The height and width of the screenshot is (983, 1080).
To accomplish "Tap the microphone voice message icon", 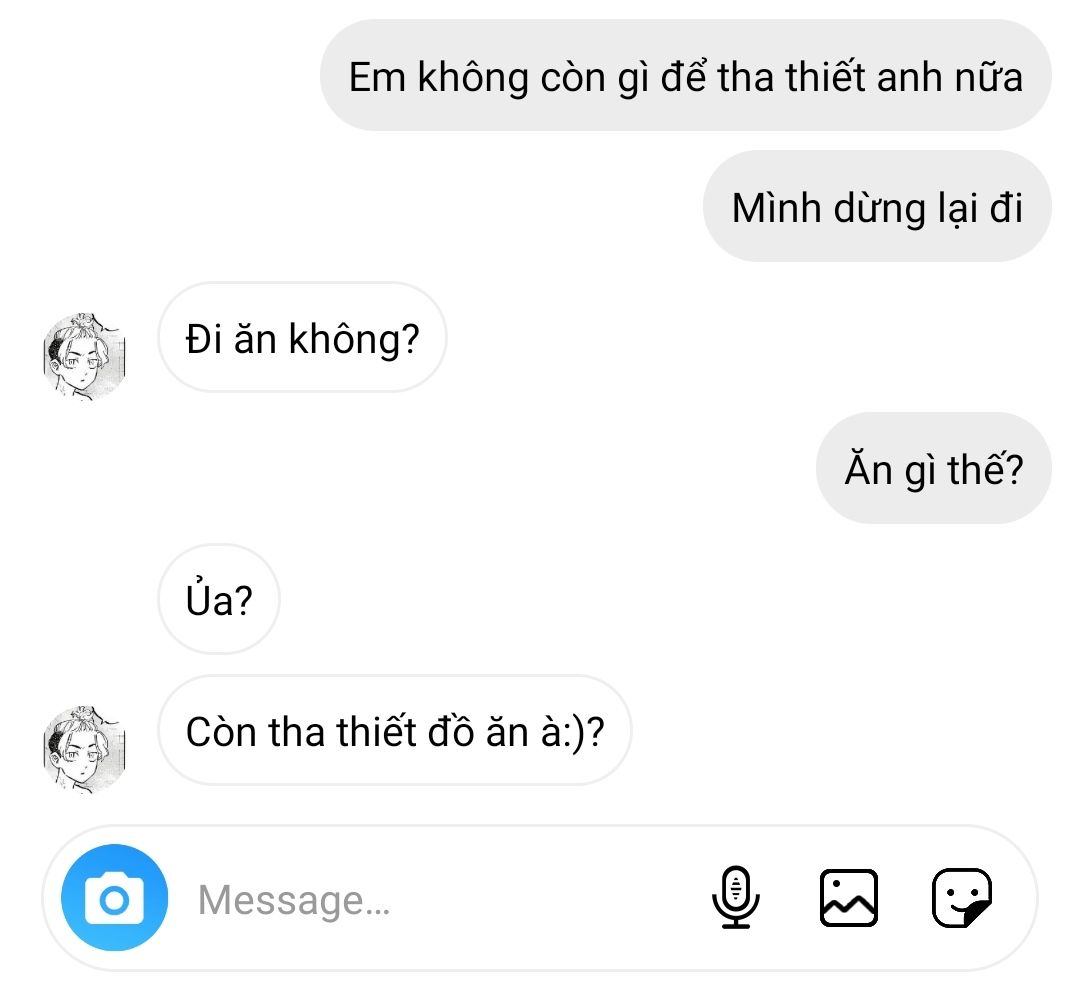I will 736,898.
